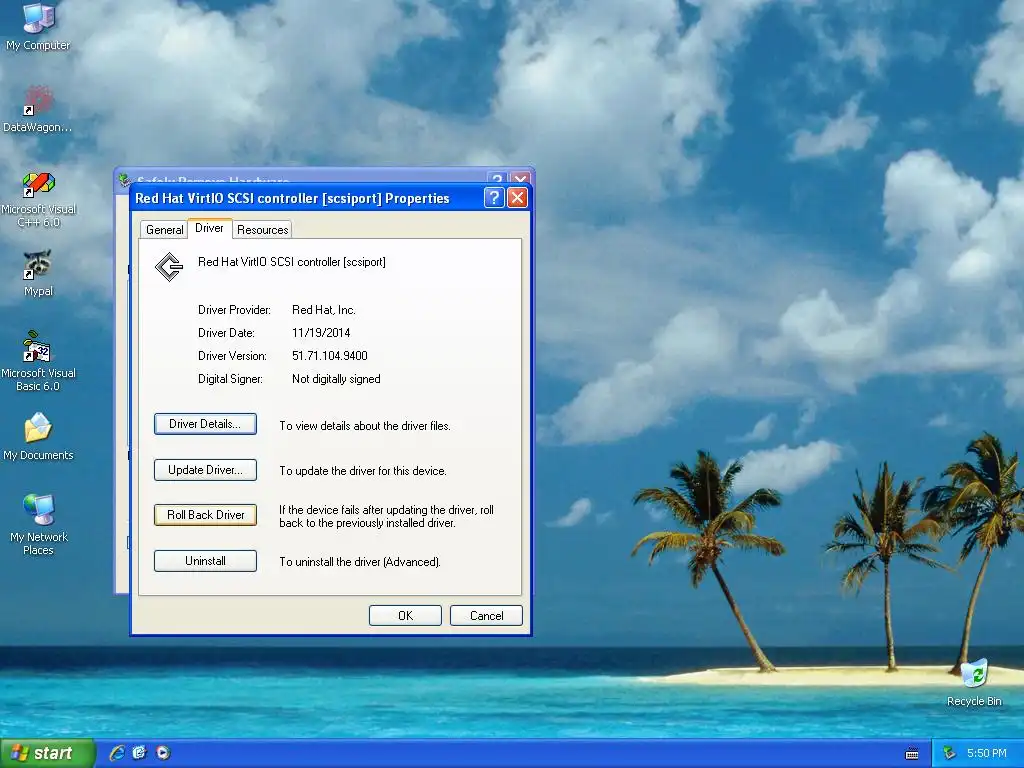Click the Start button
This screenshot has width=1024, height=768.
click(x=47, y=753)
